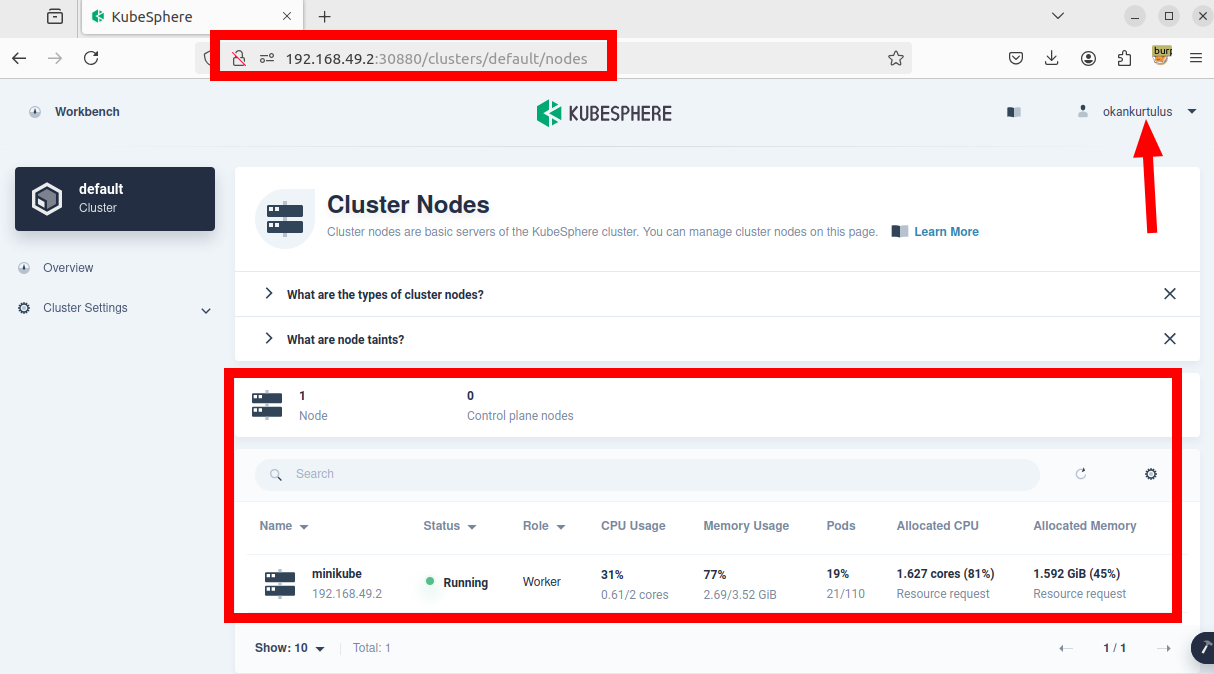Click the node Search input field

[650, 474]
